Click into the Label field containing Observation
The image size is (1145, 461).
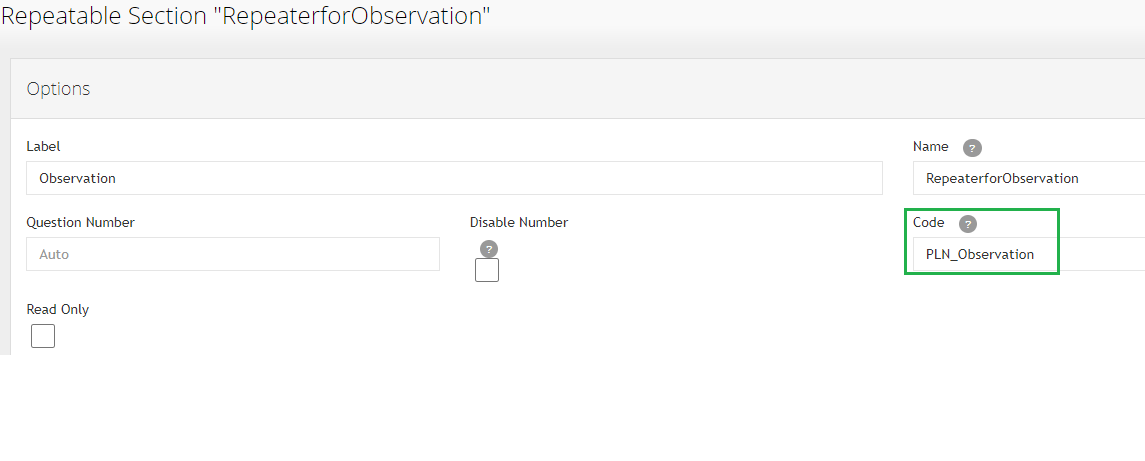(454, 178)
